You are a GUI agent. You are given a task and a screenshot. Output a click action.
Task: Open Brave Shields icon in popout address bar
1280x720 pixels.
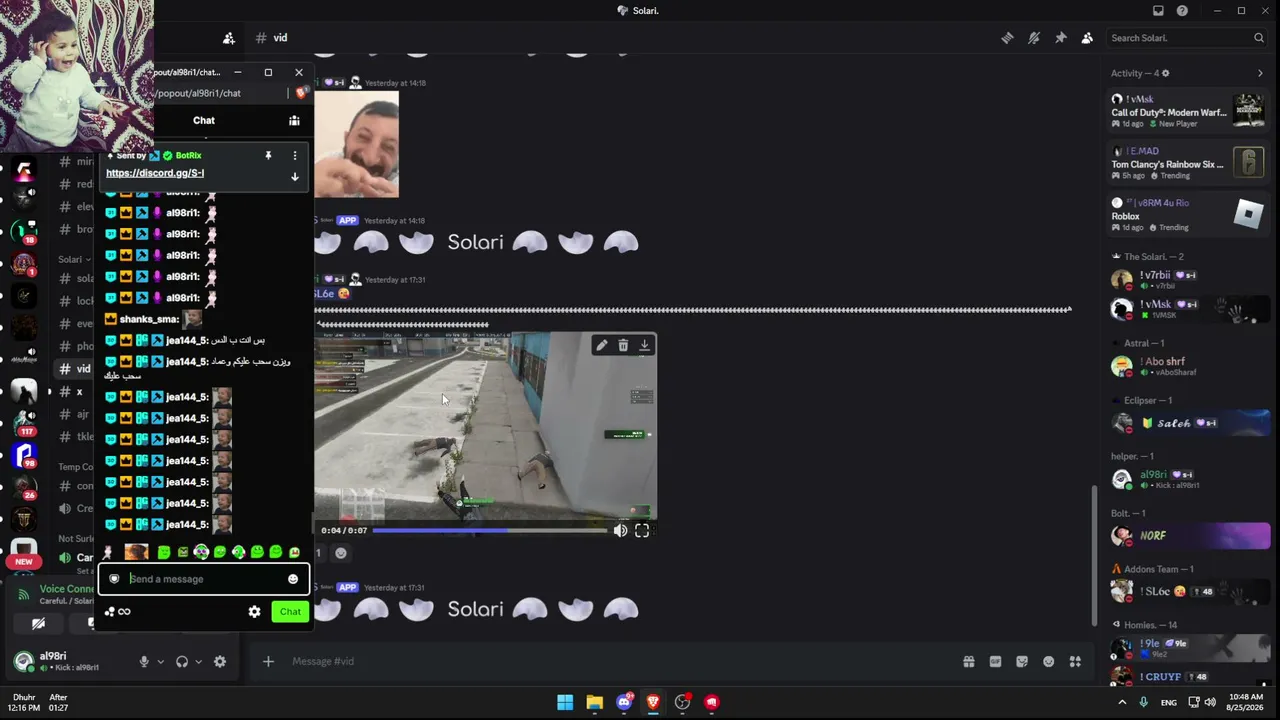[x=301, y=93]
